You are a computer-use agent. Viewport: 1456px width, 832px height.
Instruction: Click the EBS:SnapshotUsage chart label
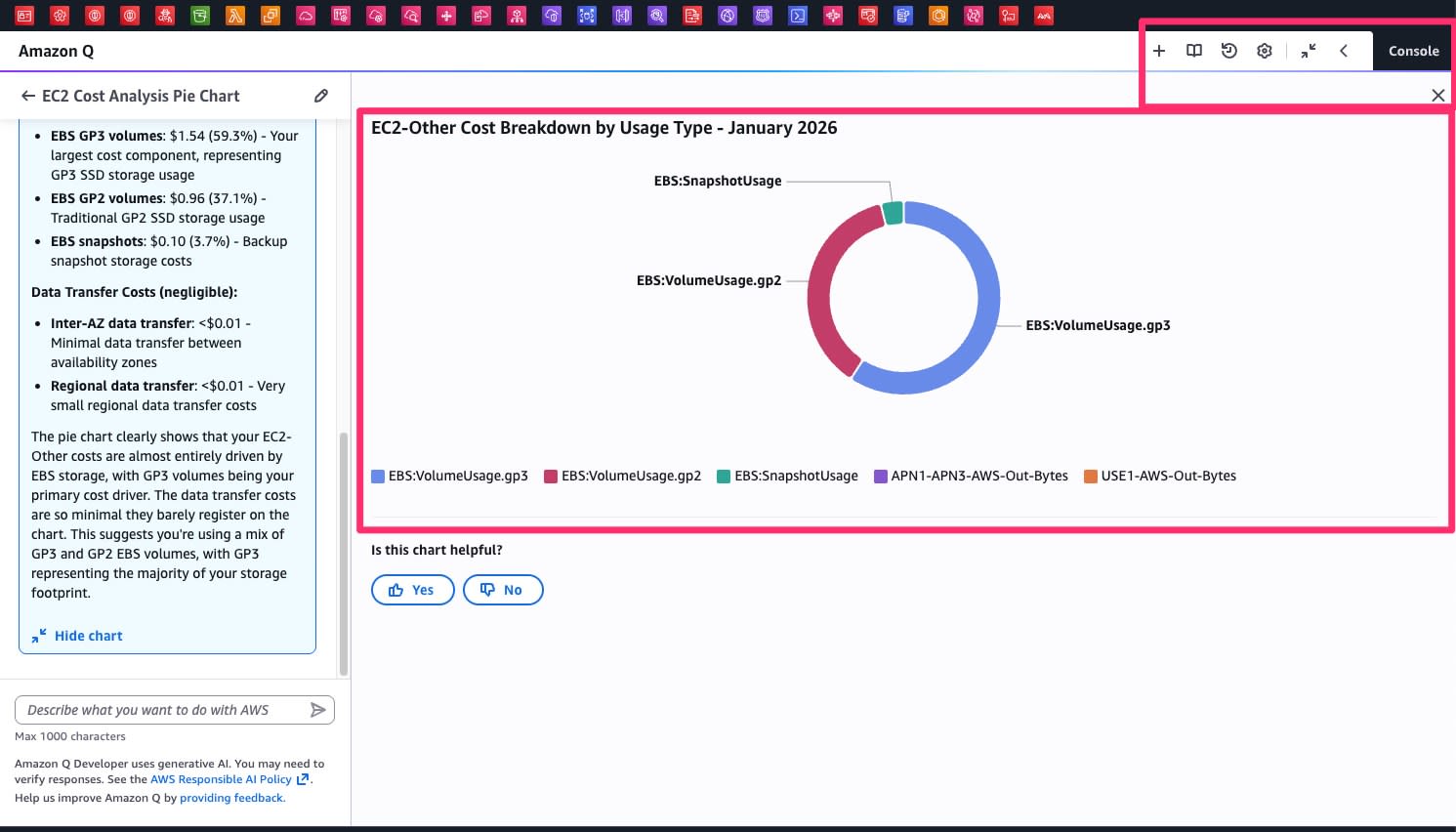pyautogui.click(x=718, y=181)
